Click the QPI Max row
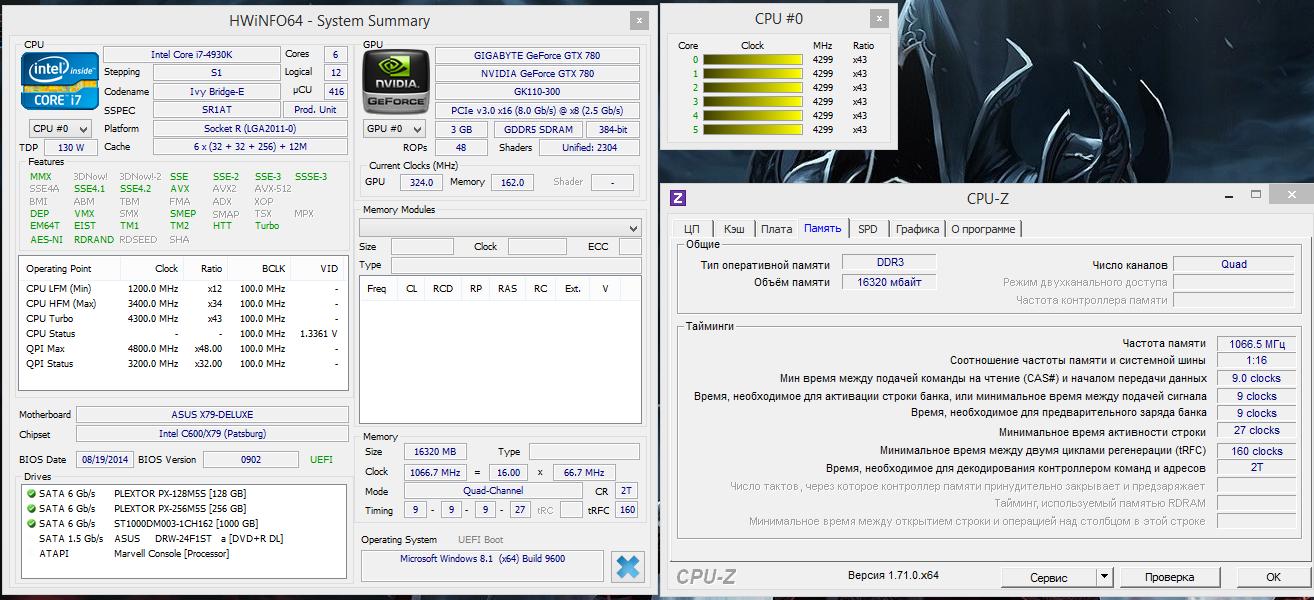 tap(183, 349)
